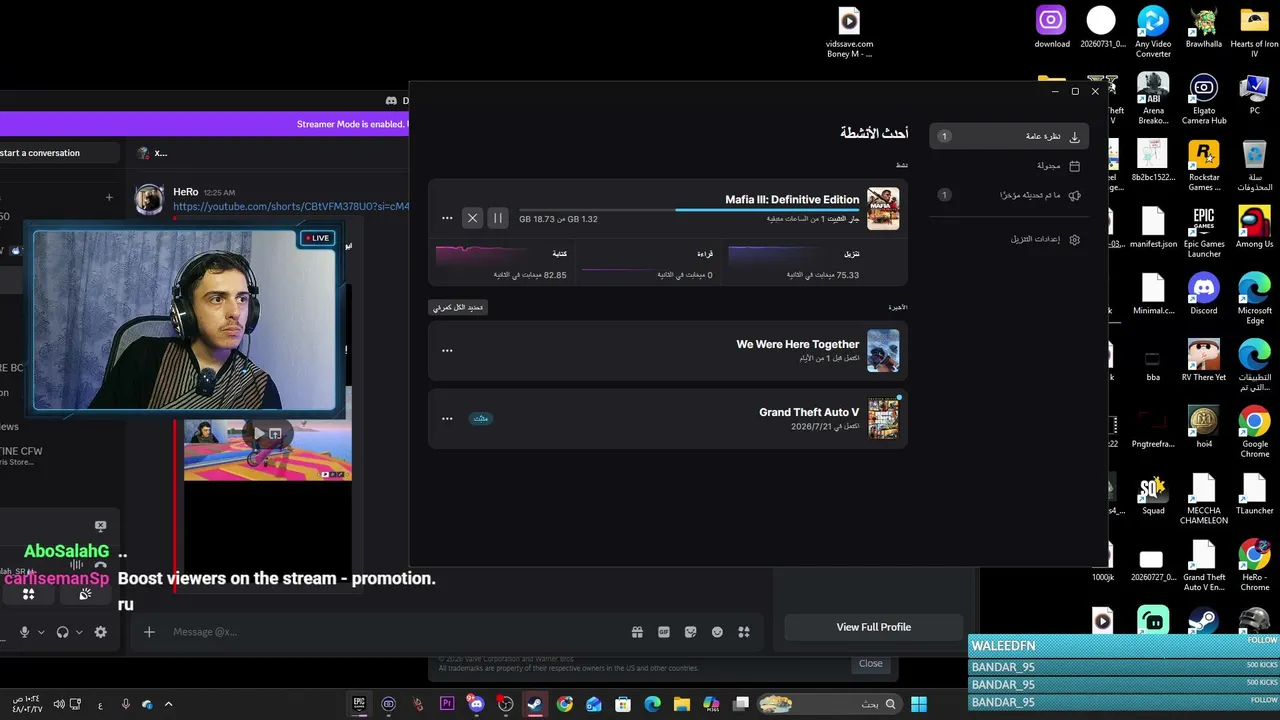This screenshot has width=1280, height=720.
Task: Open File Explorer from the taskbar
Action: coord(682,704)
